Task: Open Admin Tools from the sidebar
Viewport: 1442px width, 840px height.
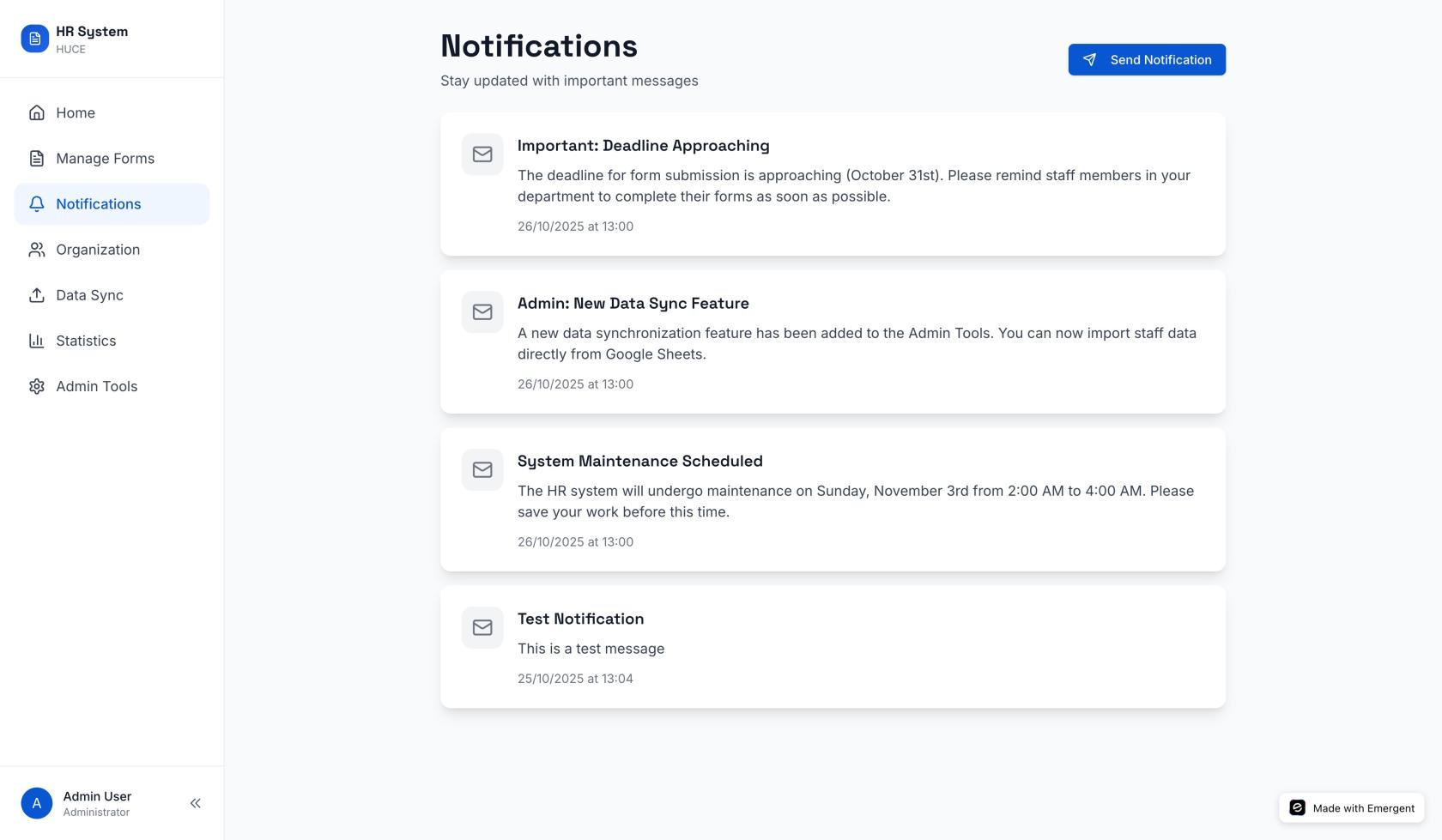Action: 96,386
